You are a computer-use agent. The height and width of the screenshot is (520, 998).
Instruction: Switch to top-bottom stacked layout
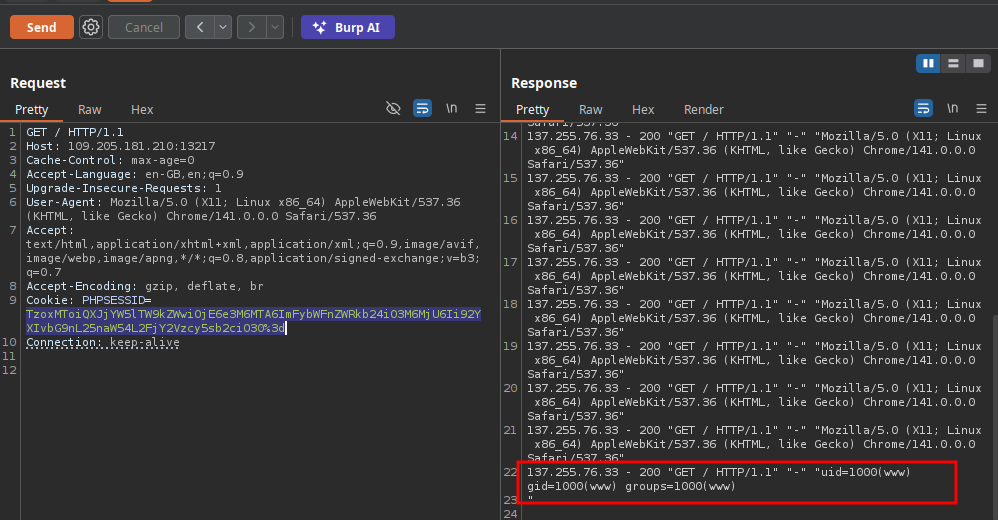[954, 63]
